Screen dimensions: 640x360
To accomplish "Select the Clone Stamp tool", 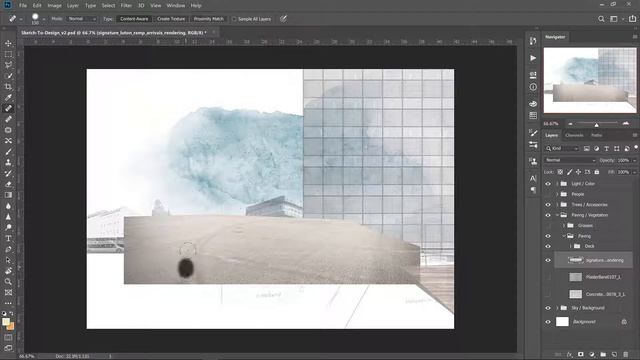I will (x=8, y=162).
